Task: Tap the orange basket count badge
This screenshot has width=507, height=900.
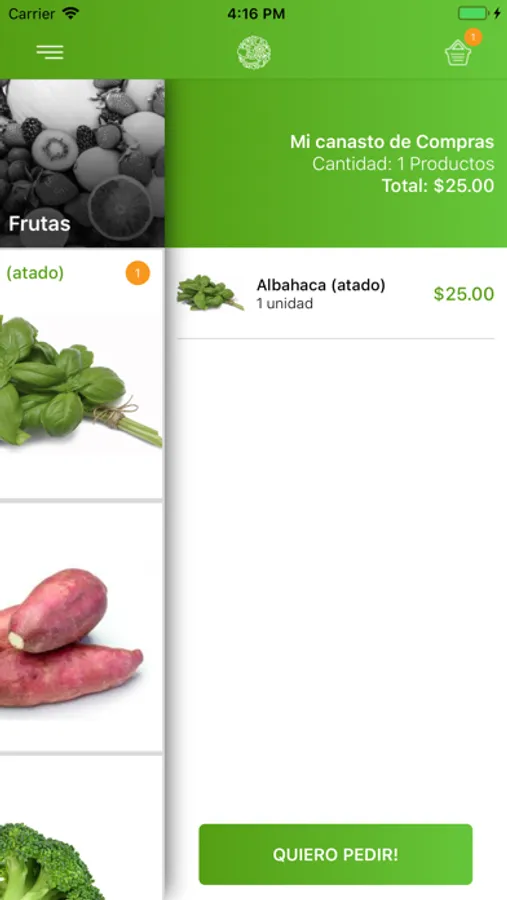Action: (x=473, y=37)
